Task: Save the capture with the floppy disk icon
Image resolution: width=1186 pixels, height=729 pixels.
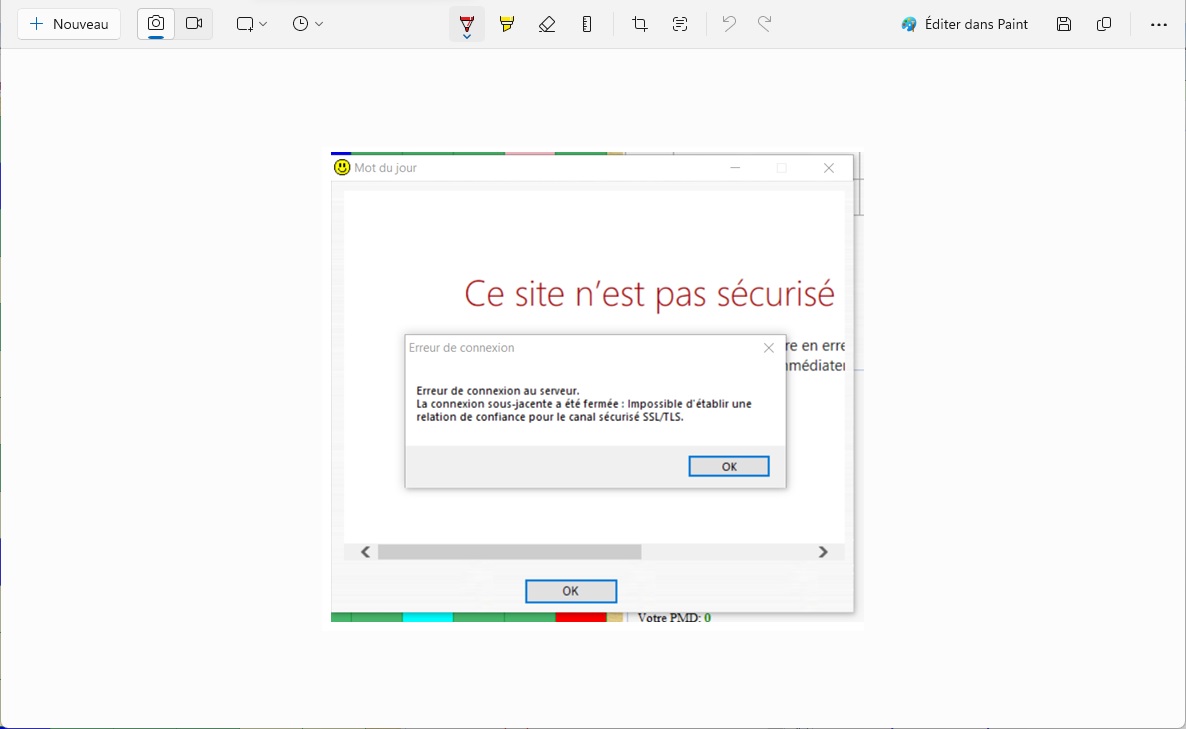Action: (1064, 24)
